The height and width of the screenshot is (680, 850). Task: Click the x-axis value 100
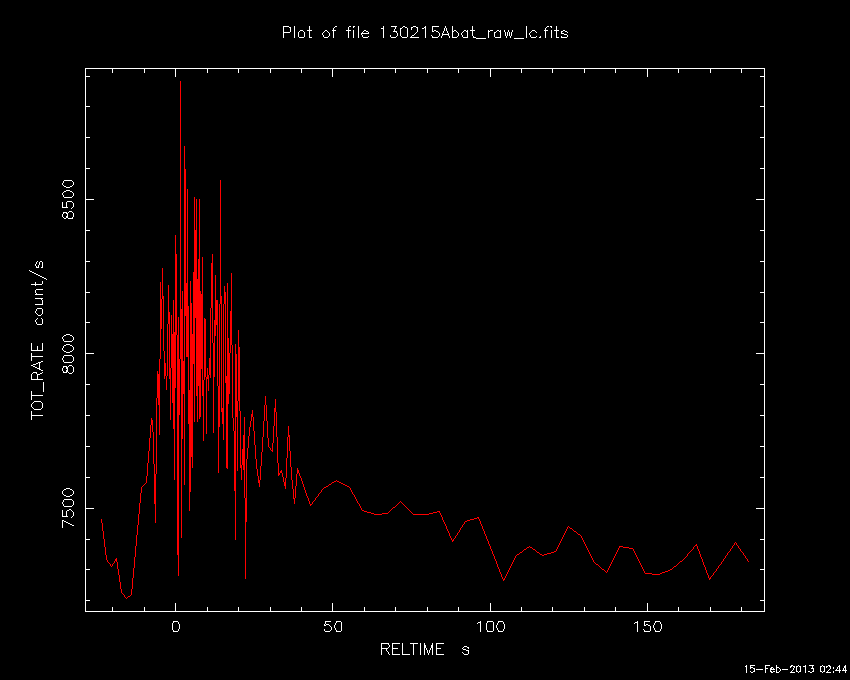(x=490, y=627)
